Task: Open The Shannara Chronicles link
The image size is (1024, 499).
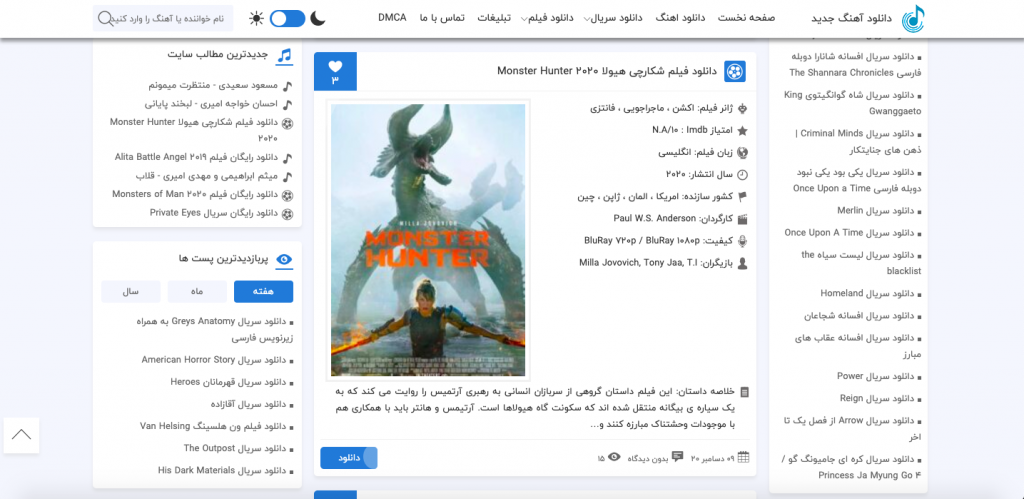Action: click(x=855, y=64)
